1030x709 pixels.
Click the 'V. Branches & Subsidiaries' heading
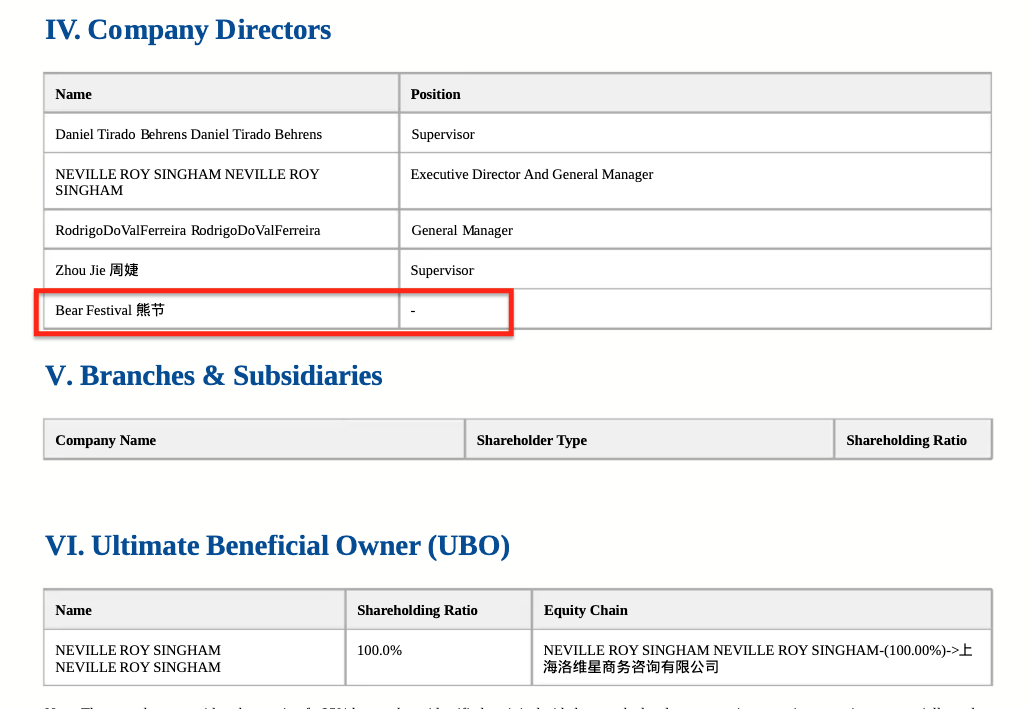213,376
